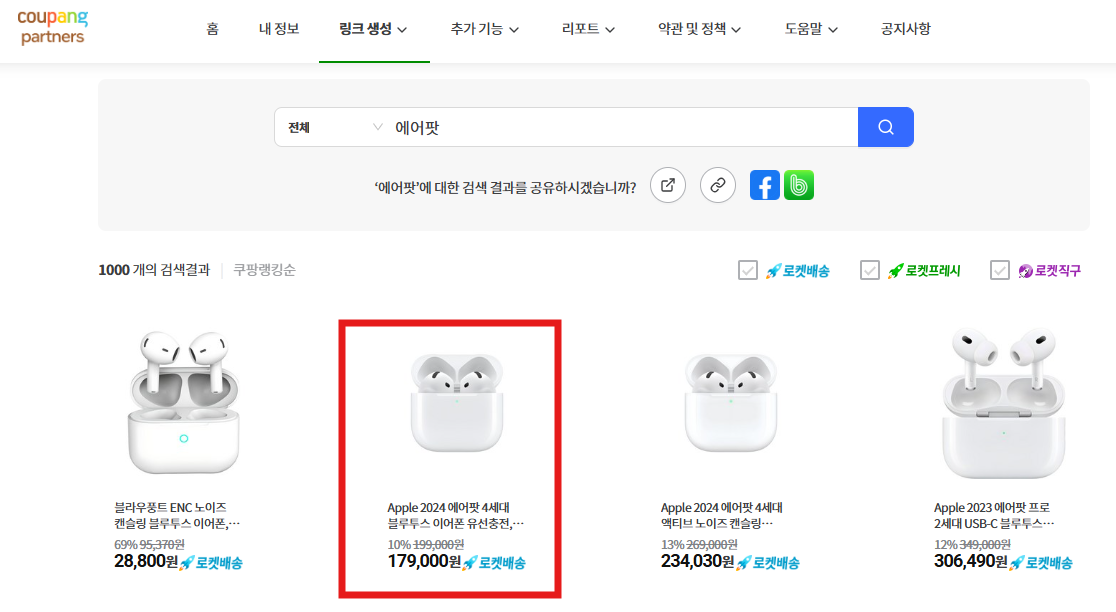
Task: Open Apple 2024 에어팟 4세대 유선충전 image
Action: click(x=457, y=403)
